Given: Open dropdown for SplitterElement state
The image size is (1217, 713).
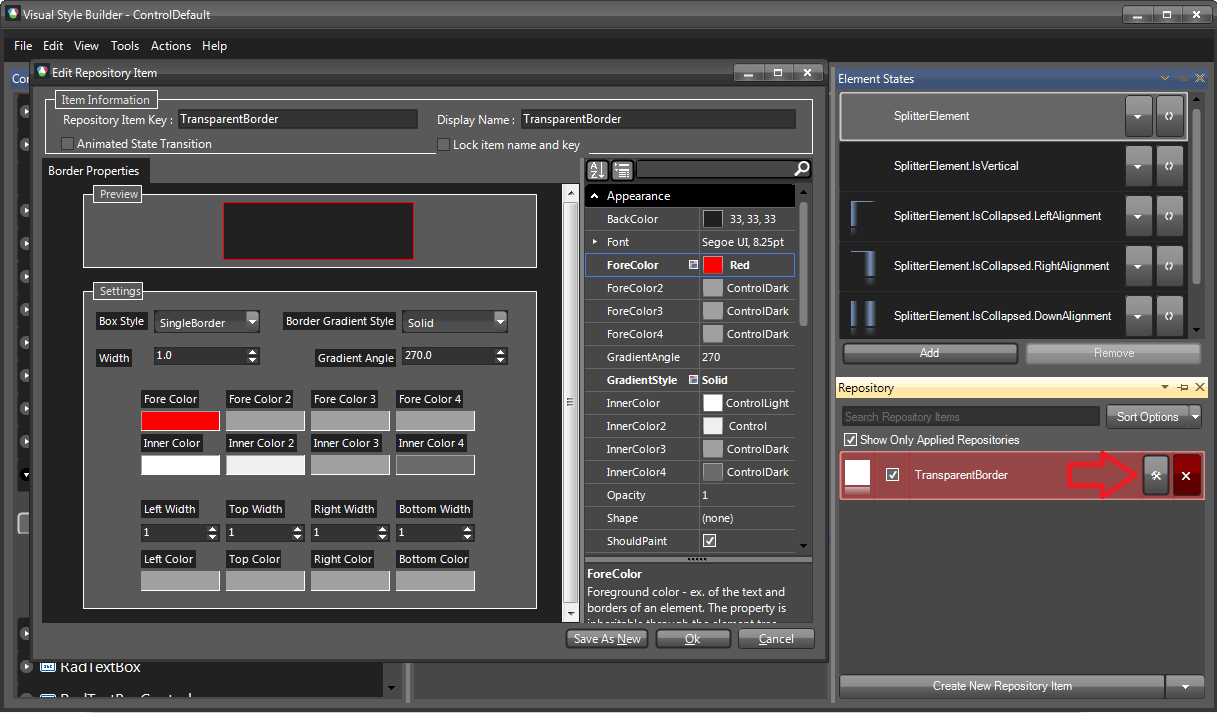Looking at the screenshot, I should [x=1138, y=116].
